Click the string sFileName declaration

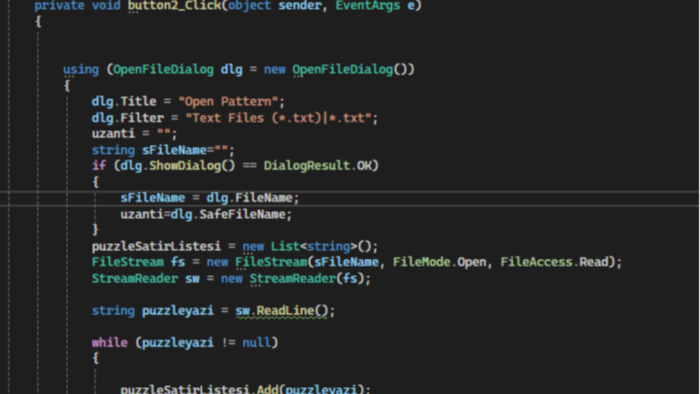163,150
